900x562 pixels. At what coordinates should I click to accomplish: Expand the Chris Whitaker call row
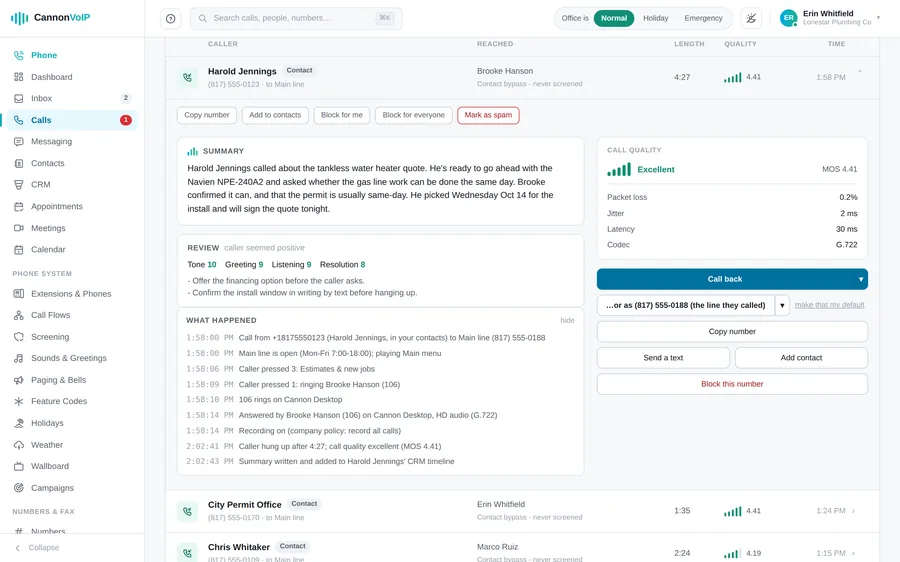854,553
